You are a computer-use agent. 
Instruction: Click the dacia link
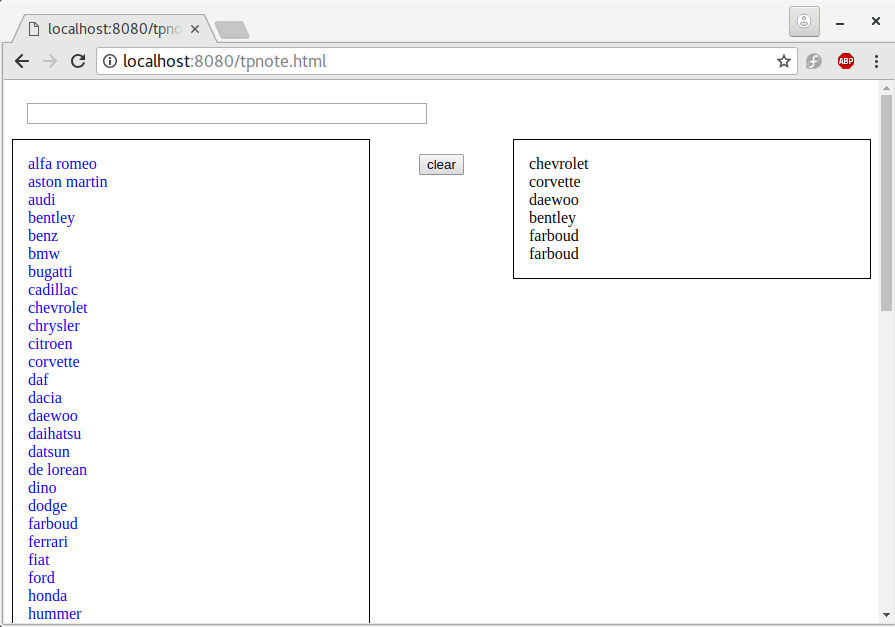pos(45,397)
